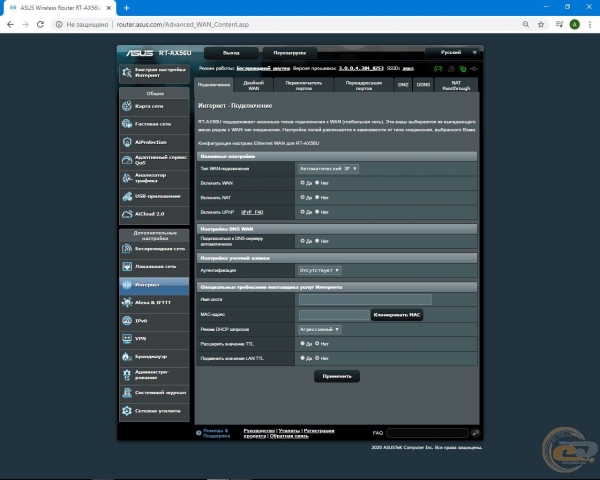
Task: Select Да for automatic DNS server connection
Action: pyautogui.click(x=302, y=241)
